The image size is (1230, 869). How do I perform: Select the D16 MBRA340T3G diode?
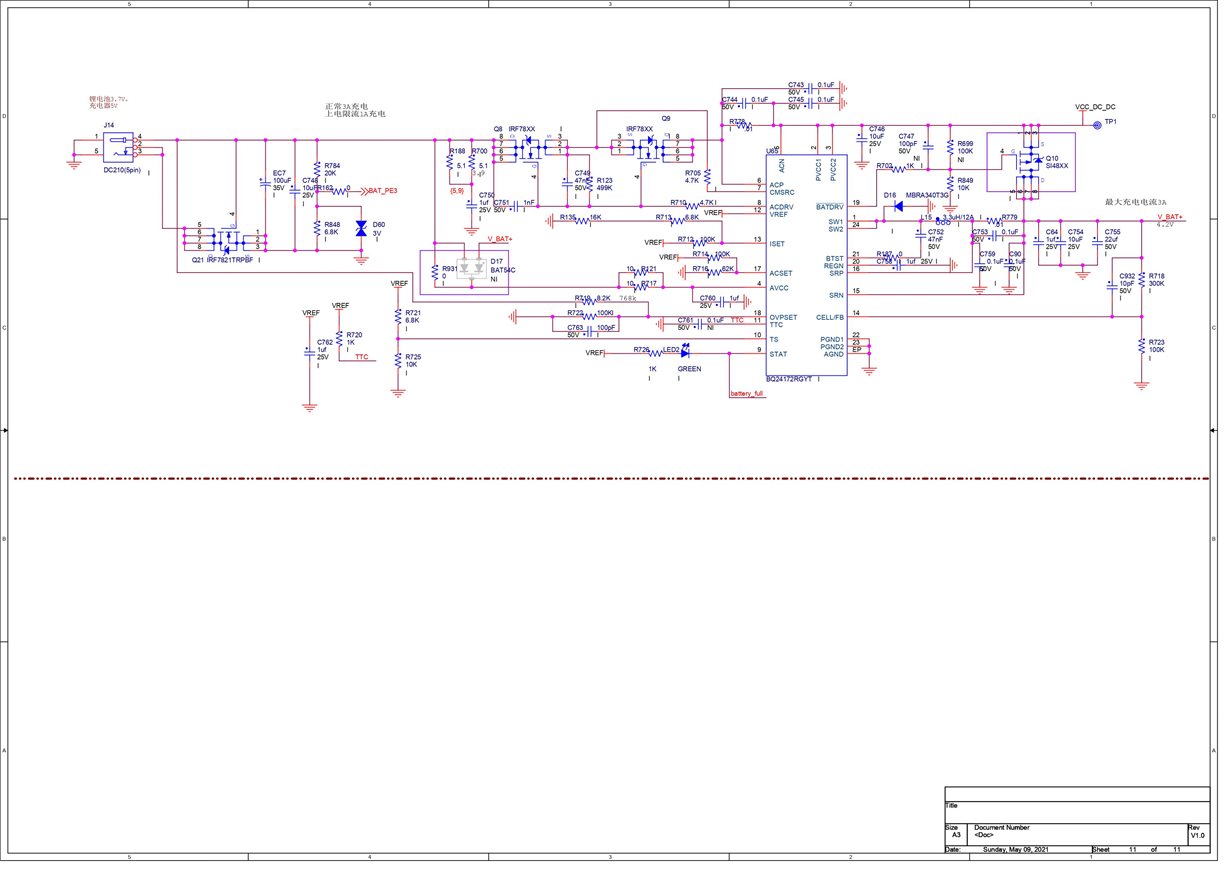click(x=898, y=206)
